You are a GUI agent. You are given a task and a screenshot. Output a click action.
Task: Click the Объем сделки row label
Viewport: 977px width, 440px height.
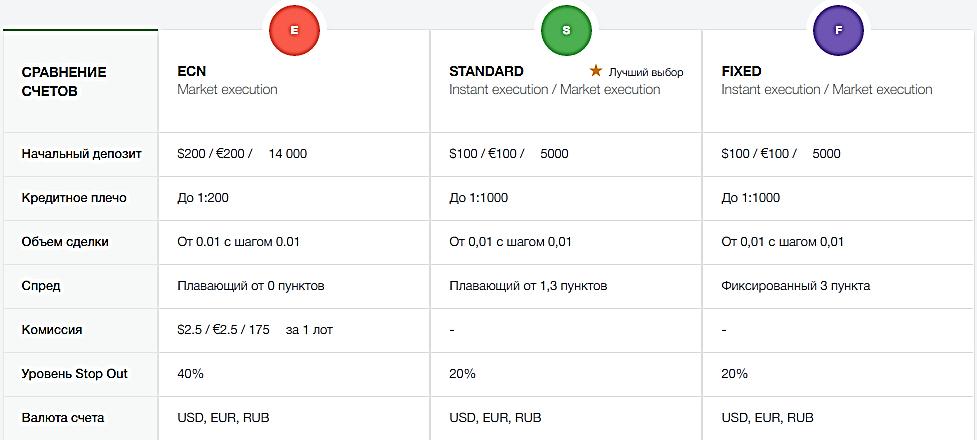coord(65,242)
